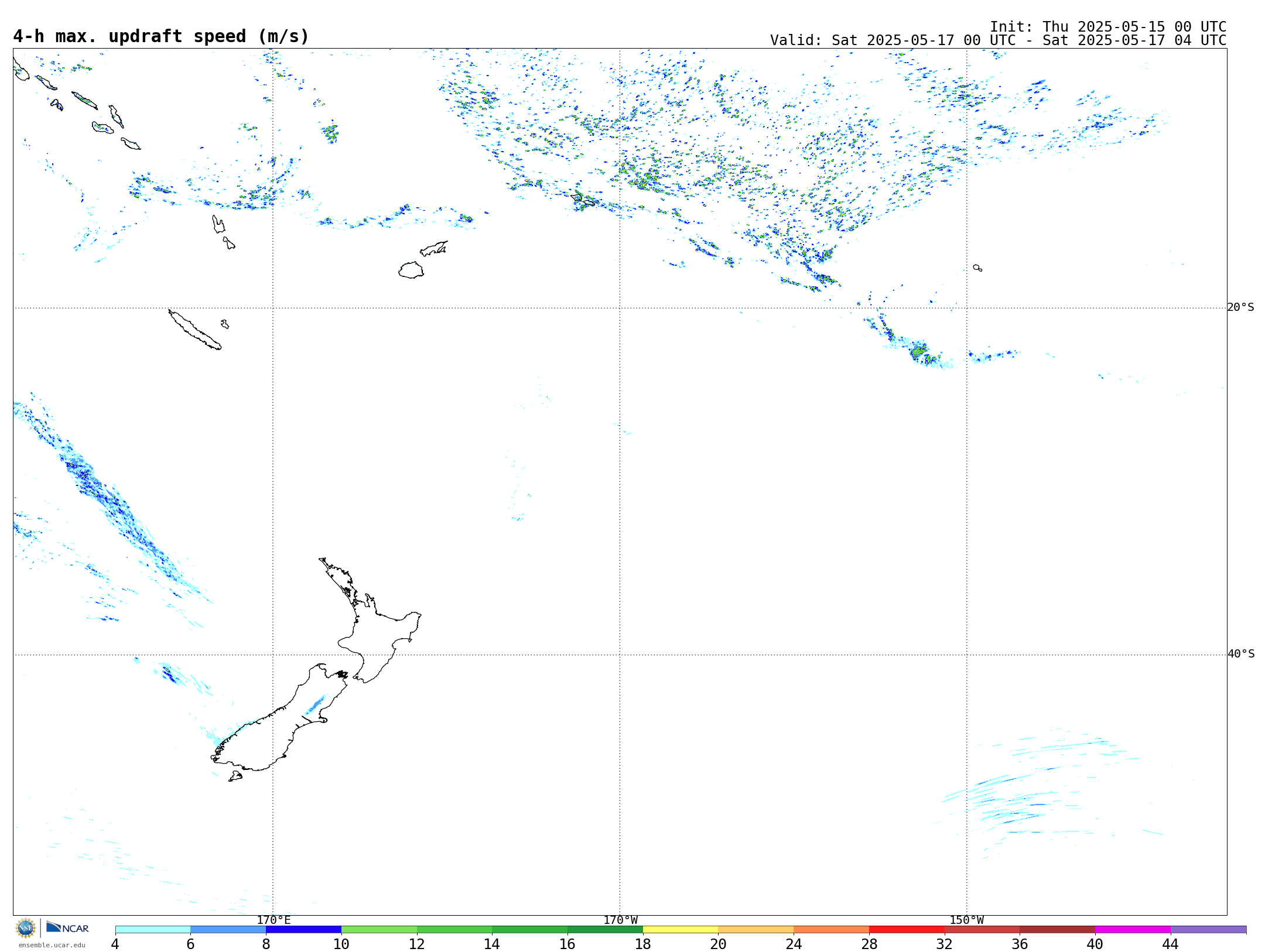The width and height of the screenshot is (1265, 952).
Task: Click the red 28–32 colorbar segment
Action: click(907, 930)
